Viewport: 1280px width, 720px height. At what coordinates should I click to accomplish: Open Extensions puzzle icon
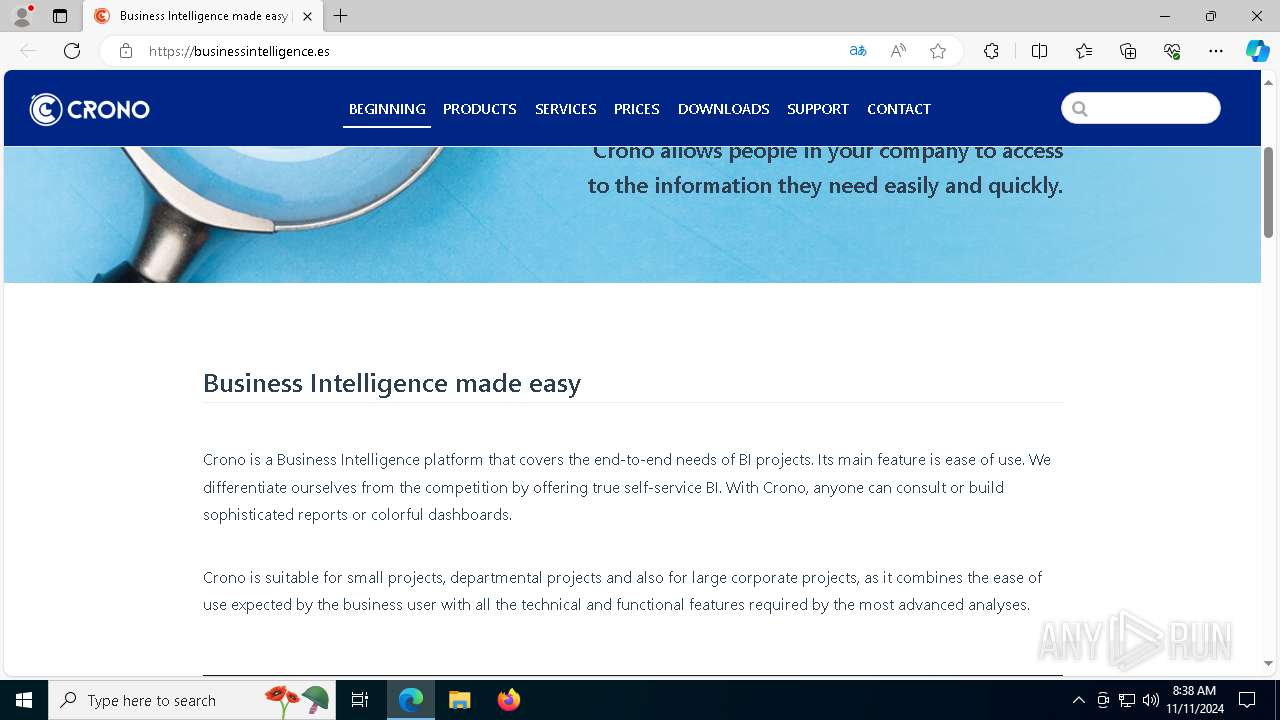991,51
